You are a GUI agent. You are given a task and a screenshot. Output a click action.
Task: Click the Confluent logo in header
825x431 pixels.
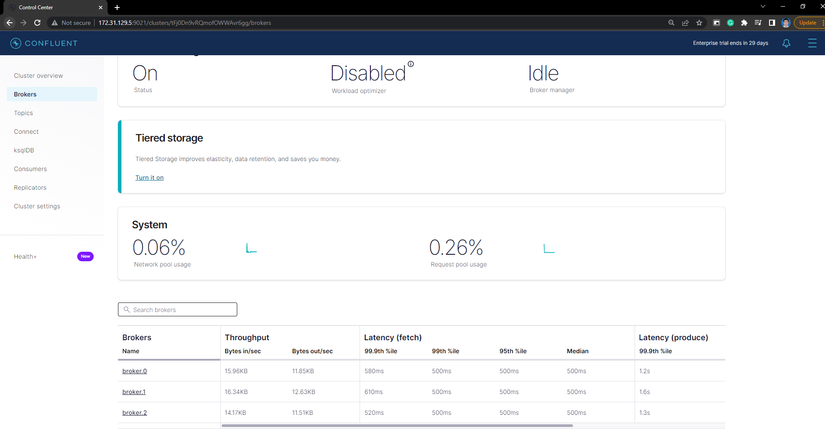44,43
